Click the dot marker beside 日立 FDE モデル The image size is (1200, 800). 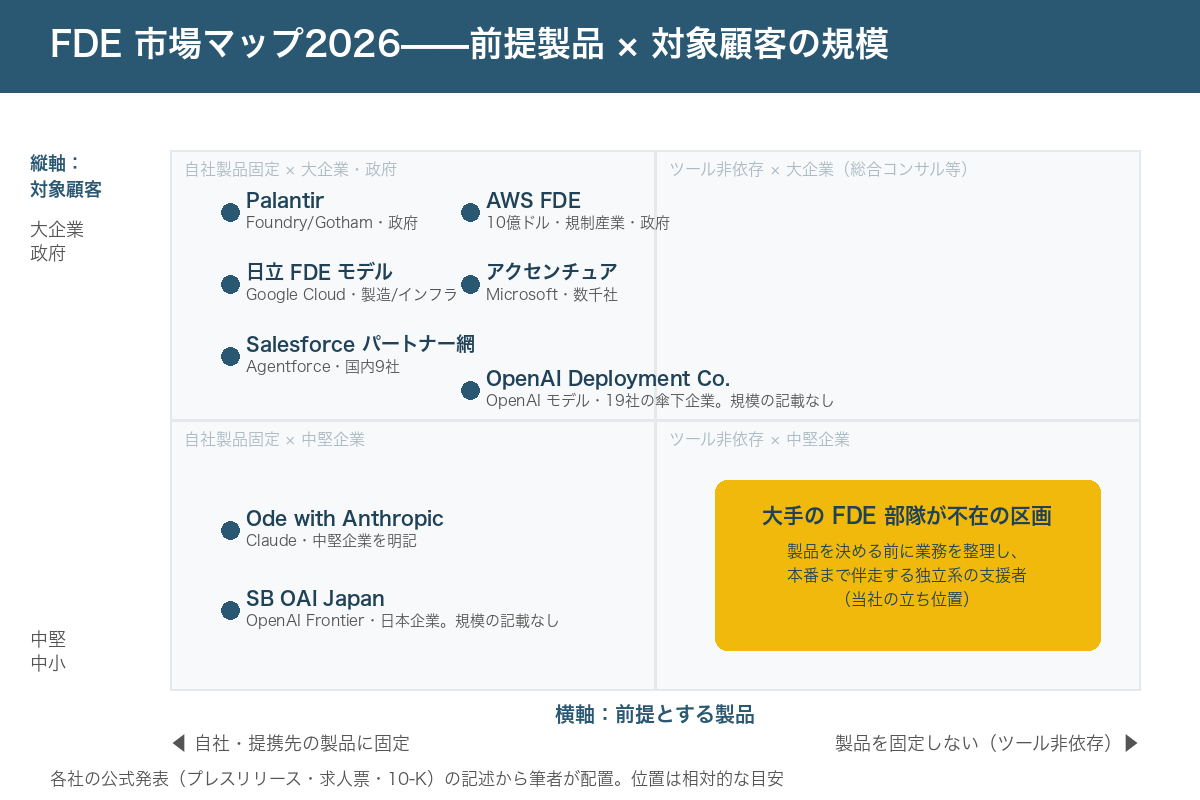click(x=230, y=284)
